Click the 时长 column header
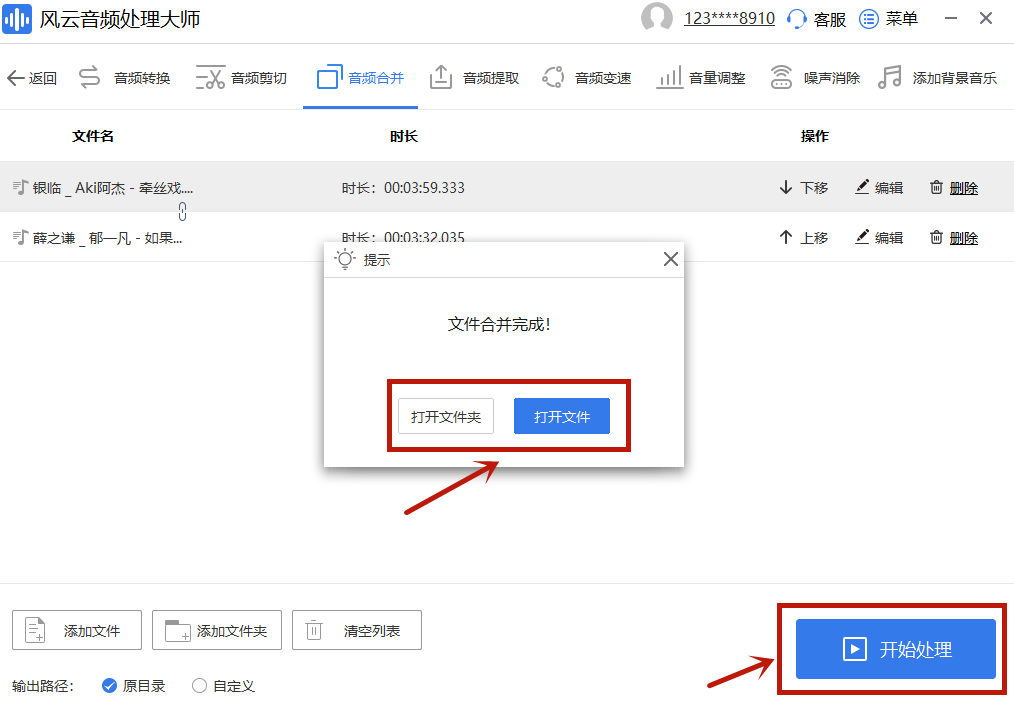Viewport: 1014px width, 711px height. [404, 136]
